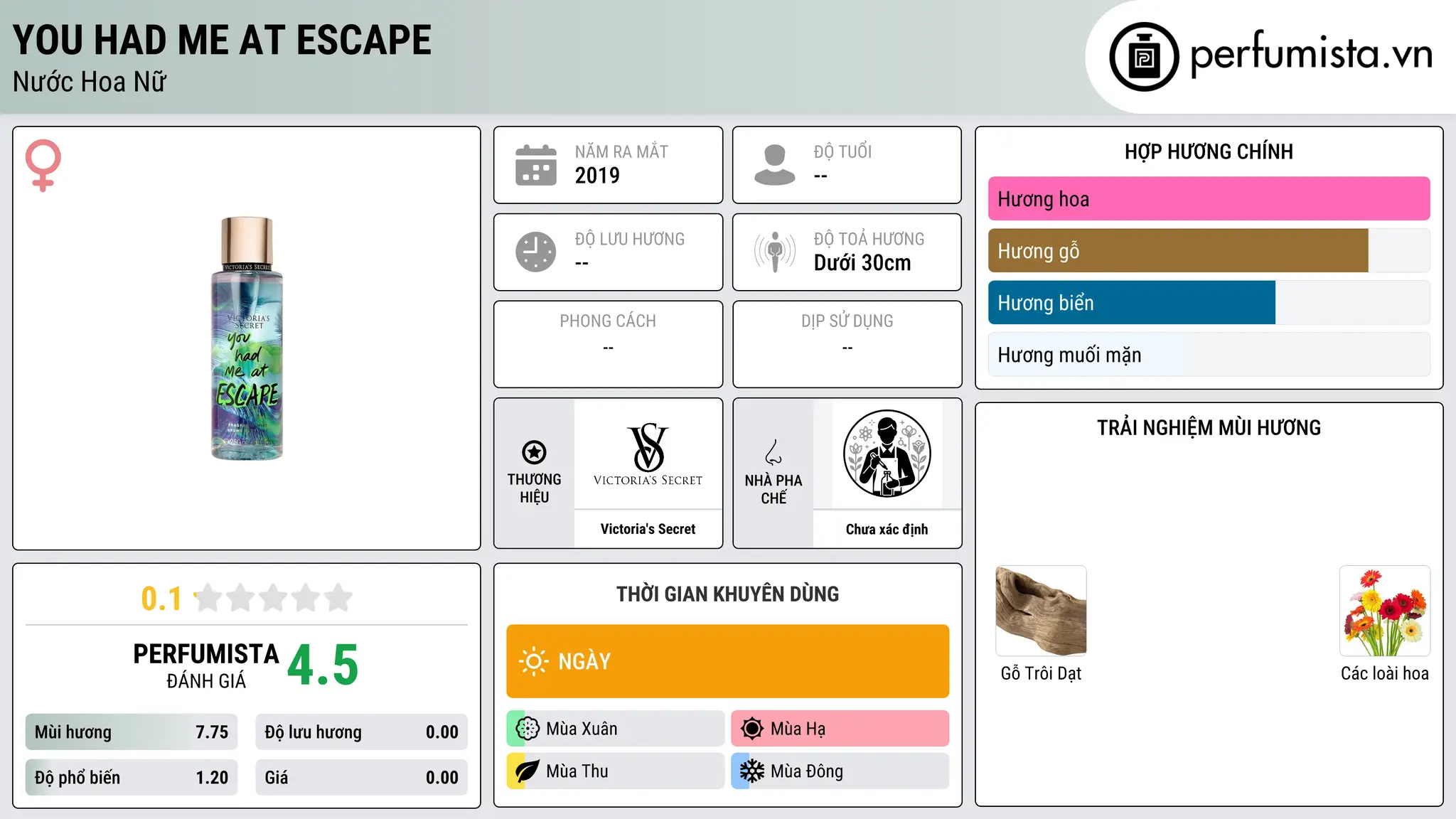Click the Chưa xác định perfumer label

[x=887, y=529]
